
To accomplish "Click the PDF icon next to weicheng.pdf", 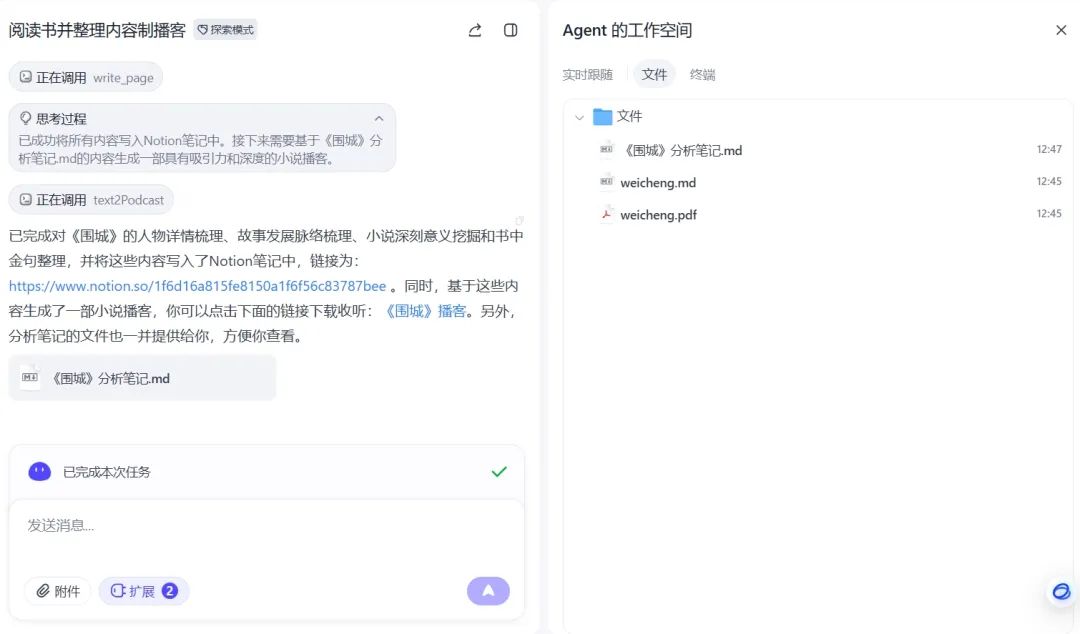I will 606,214.
